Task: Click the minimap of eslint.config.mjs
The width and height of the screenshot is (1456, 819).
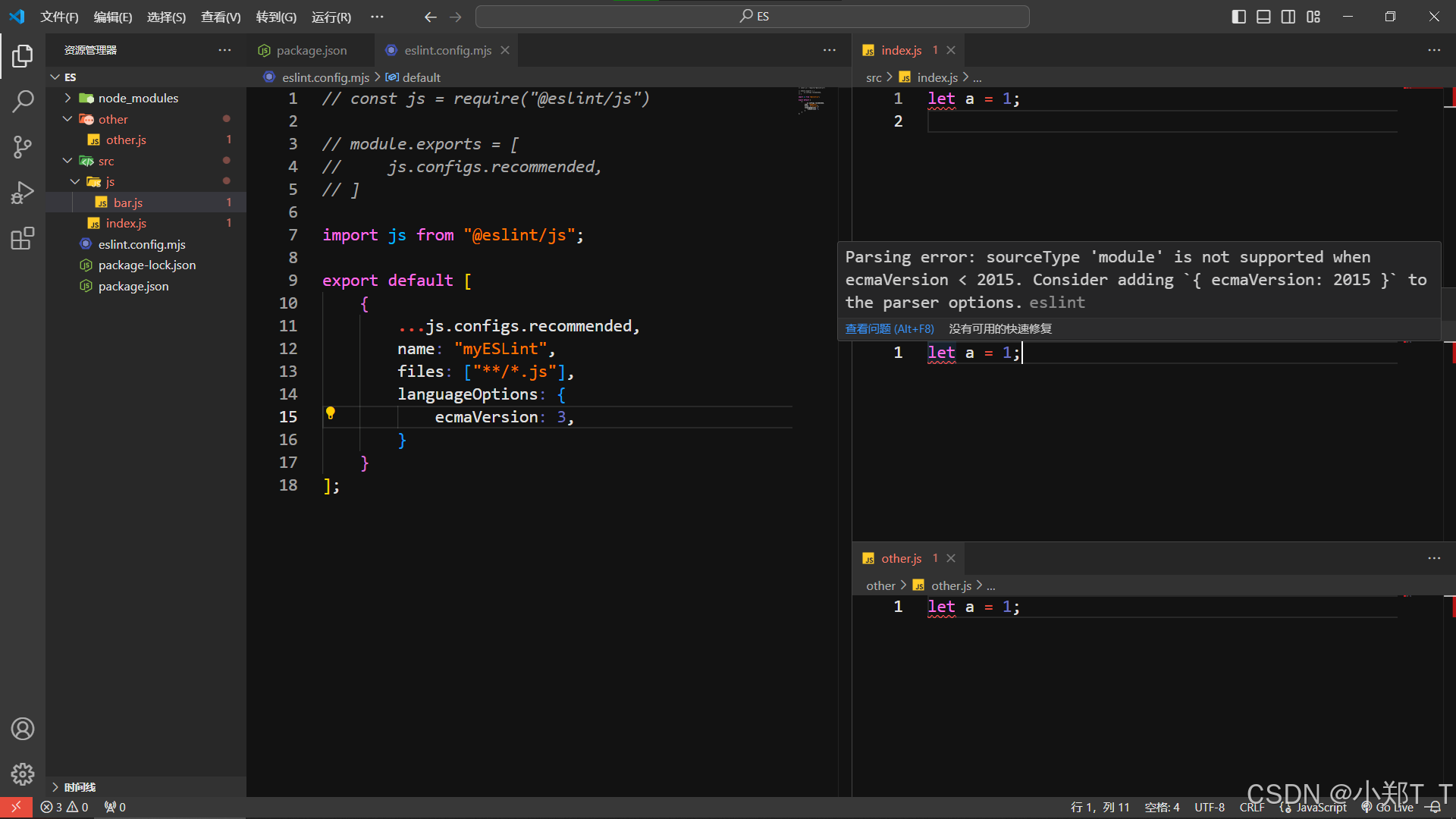Action: click(x=811, y=100)
